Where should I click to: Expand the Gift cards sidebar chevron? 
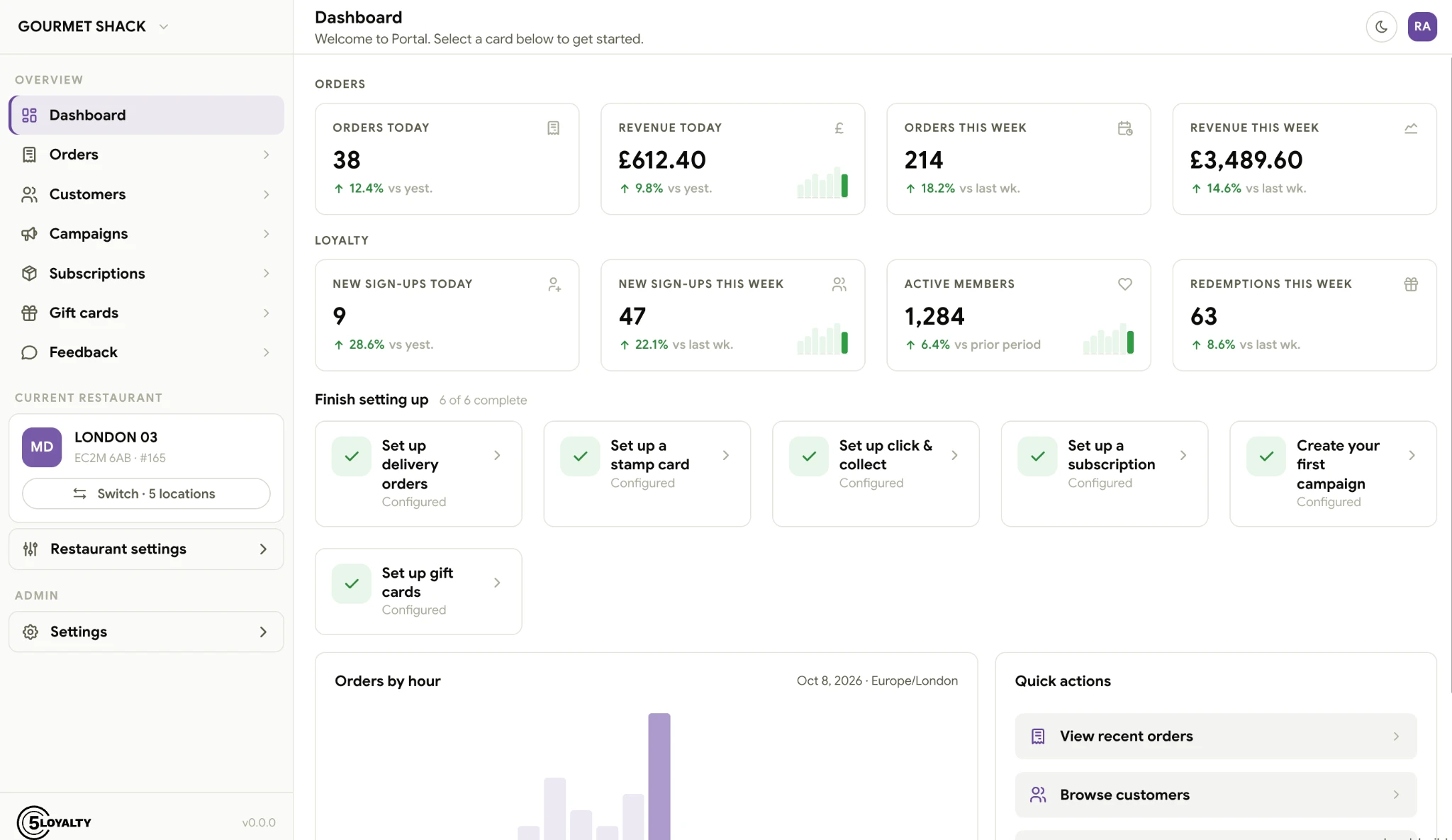pyautogui.click(x=267, y=313)
